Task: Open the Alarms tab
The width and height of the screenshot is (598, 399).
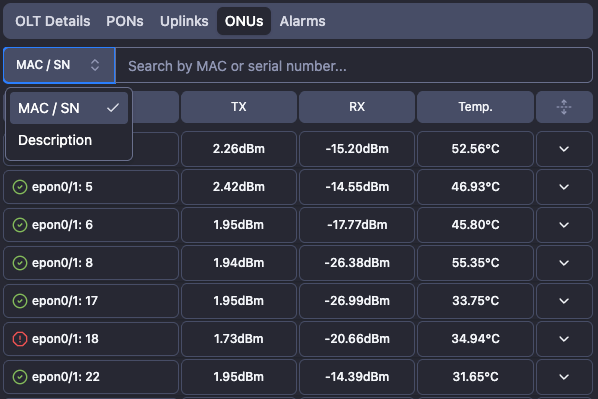Action: point(302,21)
